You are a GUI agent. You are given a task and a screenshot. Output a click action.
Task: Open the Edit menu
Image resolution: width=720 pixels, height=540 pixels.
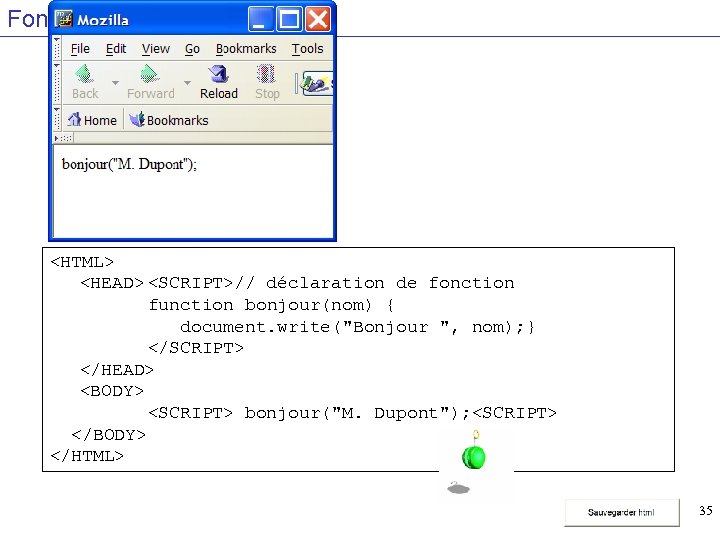116,48
